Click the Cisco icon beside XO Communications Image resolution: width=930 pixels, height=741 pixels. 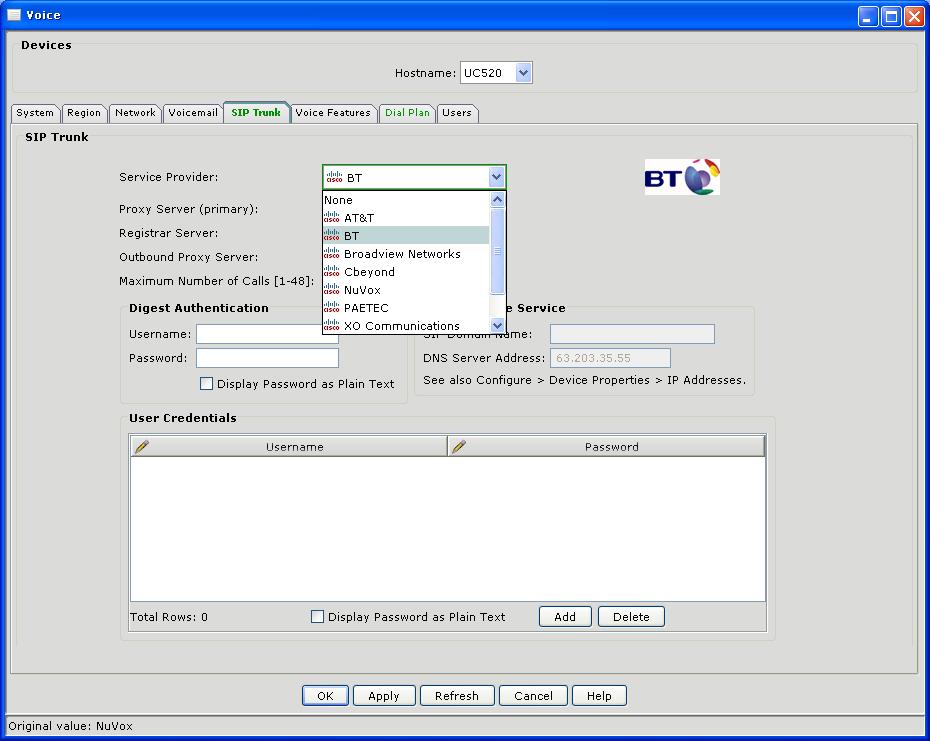pyautogui.click(x=332, y=326)
